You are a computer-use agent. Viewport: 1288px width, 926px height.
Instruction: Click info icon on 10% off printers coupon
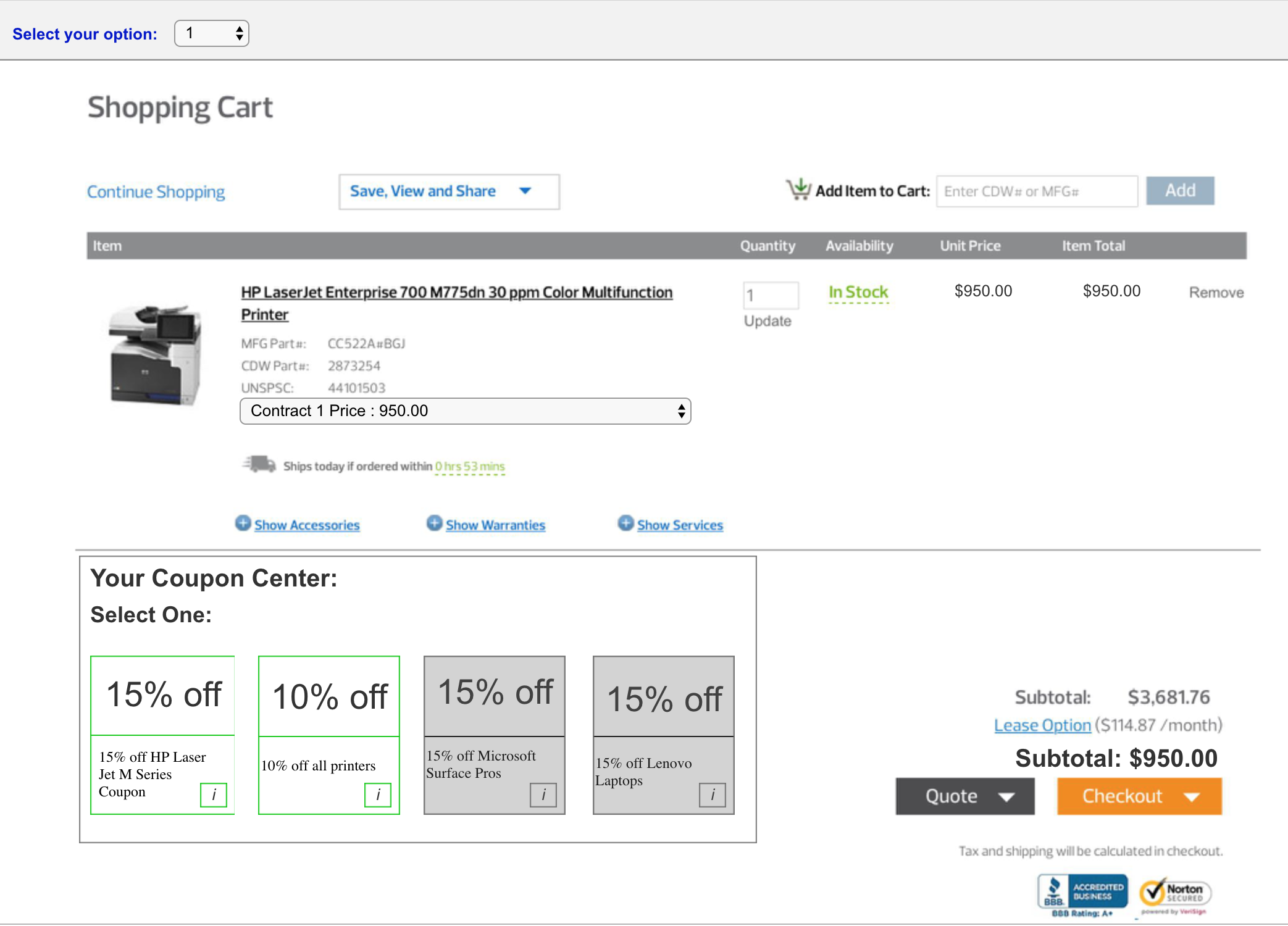378,795
